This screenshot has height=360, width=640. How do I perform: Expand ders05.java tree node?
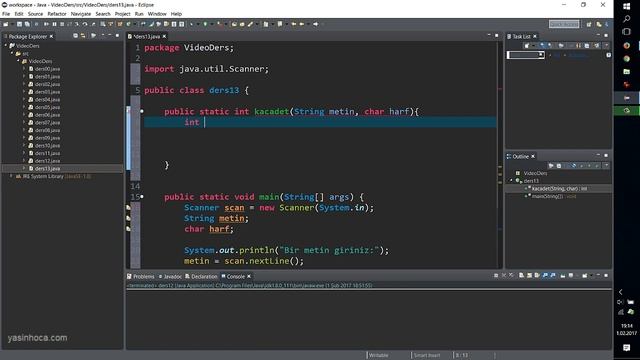coord(24,107)
